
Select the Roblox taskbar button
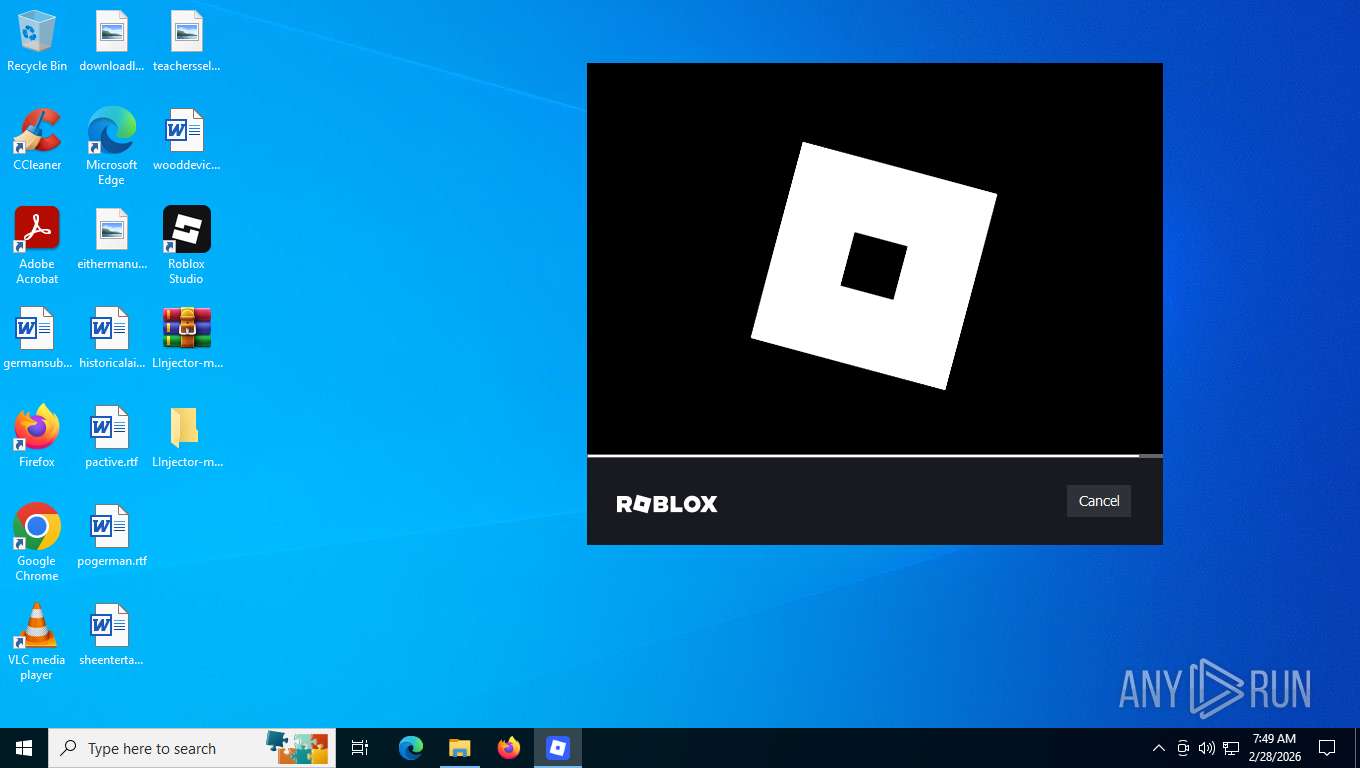tap(557, 748)
